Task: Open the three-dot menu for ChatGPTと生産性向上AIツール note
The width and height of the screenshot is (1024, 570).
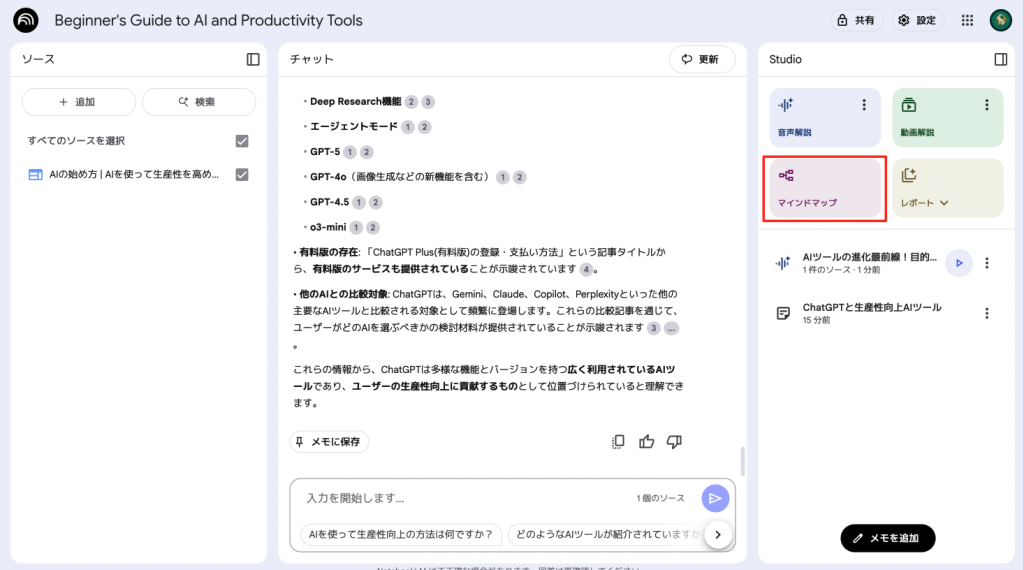Action: [987, 313]
